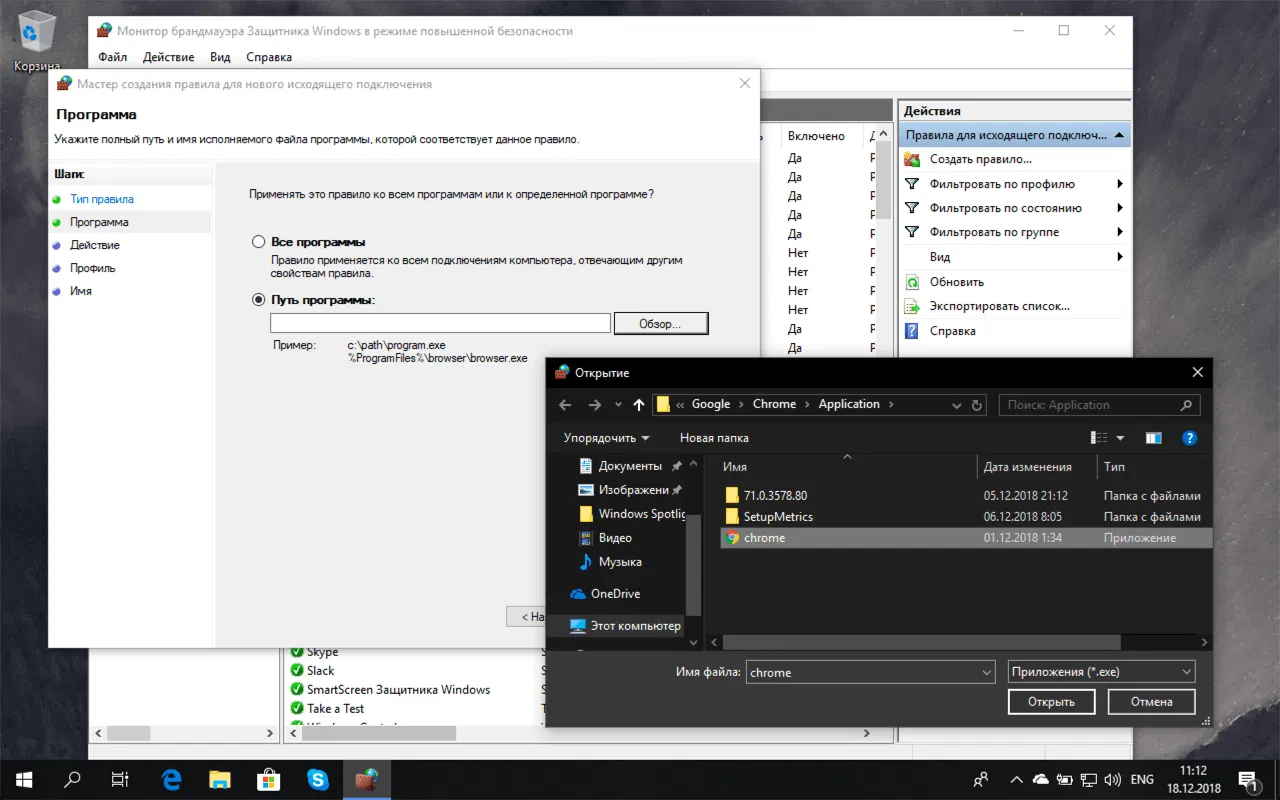Show the preview pane in Открытие dialog
The height and width of the screenshot is (800, 1280).
pos(1153,437)
